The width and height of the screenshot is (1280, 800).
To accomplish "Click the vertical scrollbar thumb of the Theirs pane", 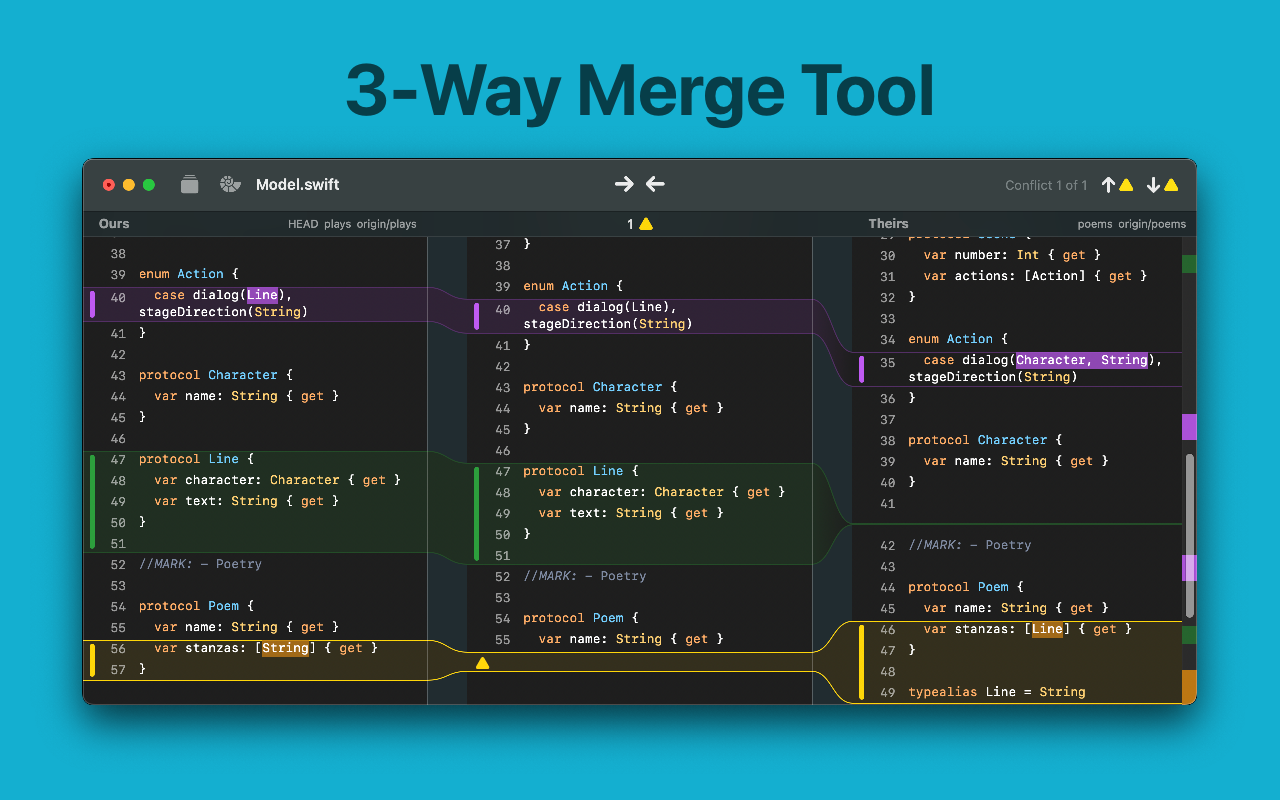I will 1189,536.
